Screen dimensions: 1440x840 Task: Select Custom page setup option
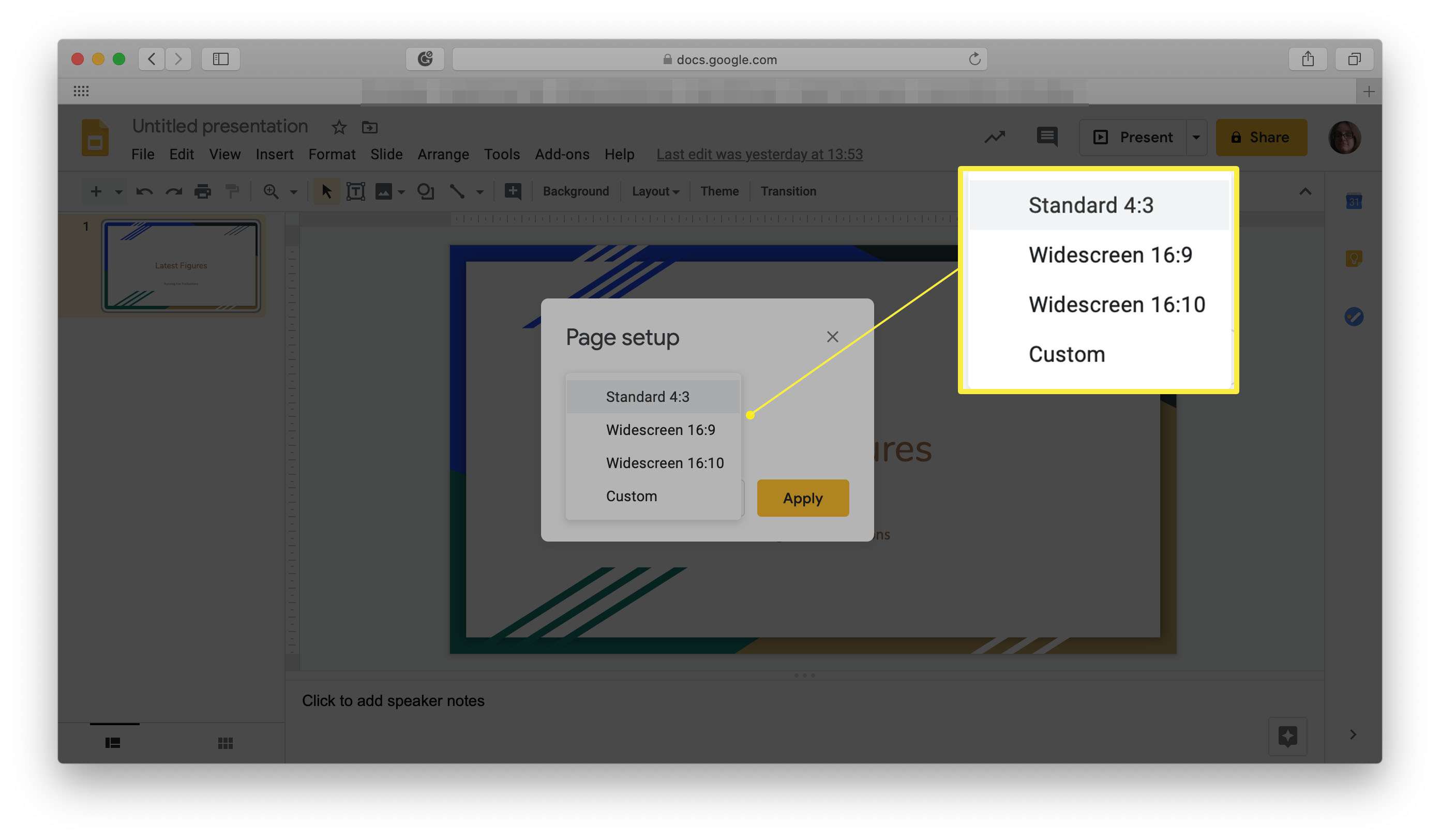[x=630, y=495]
